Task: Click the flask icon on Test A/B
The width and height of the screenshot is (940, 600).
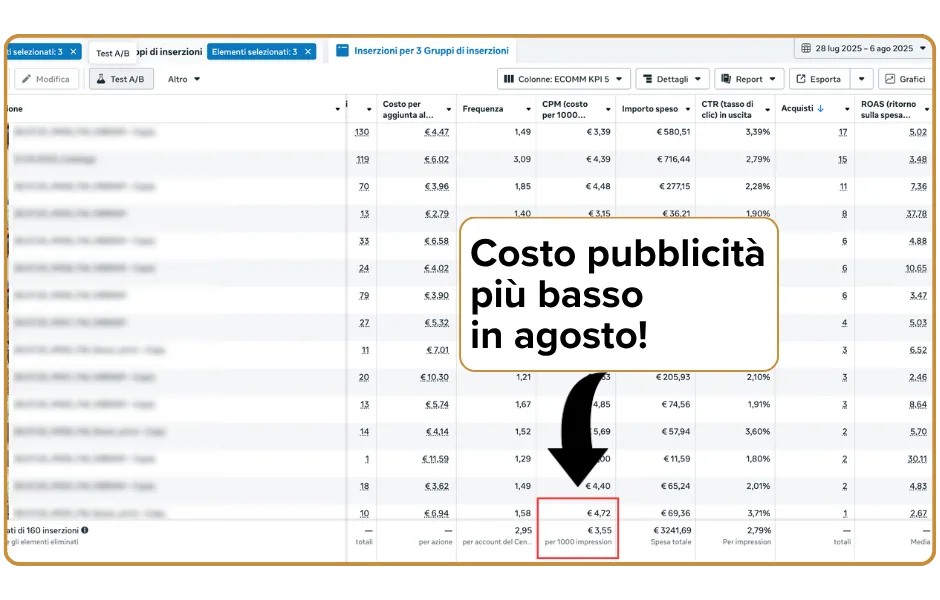Action: point(101,79)
